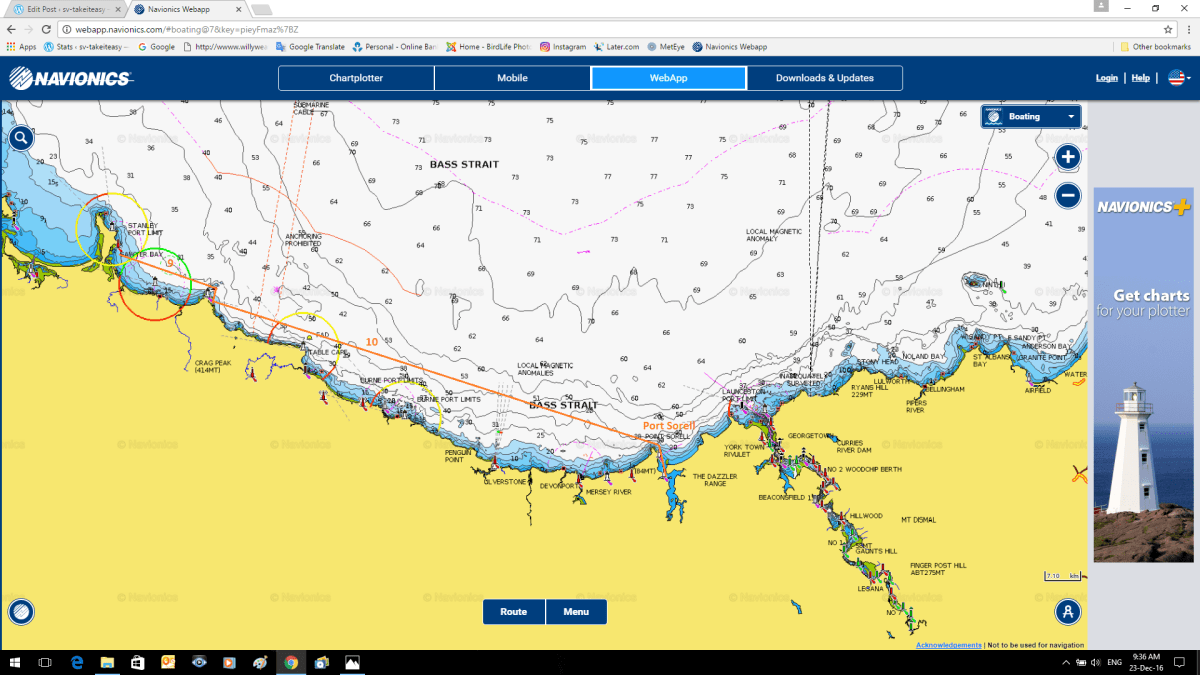Zoom out with the minus button

(1068, 196)
